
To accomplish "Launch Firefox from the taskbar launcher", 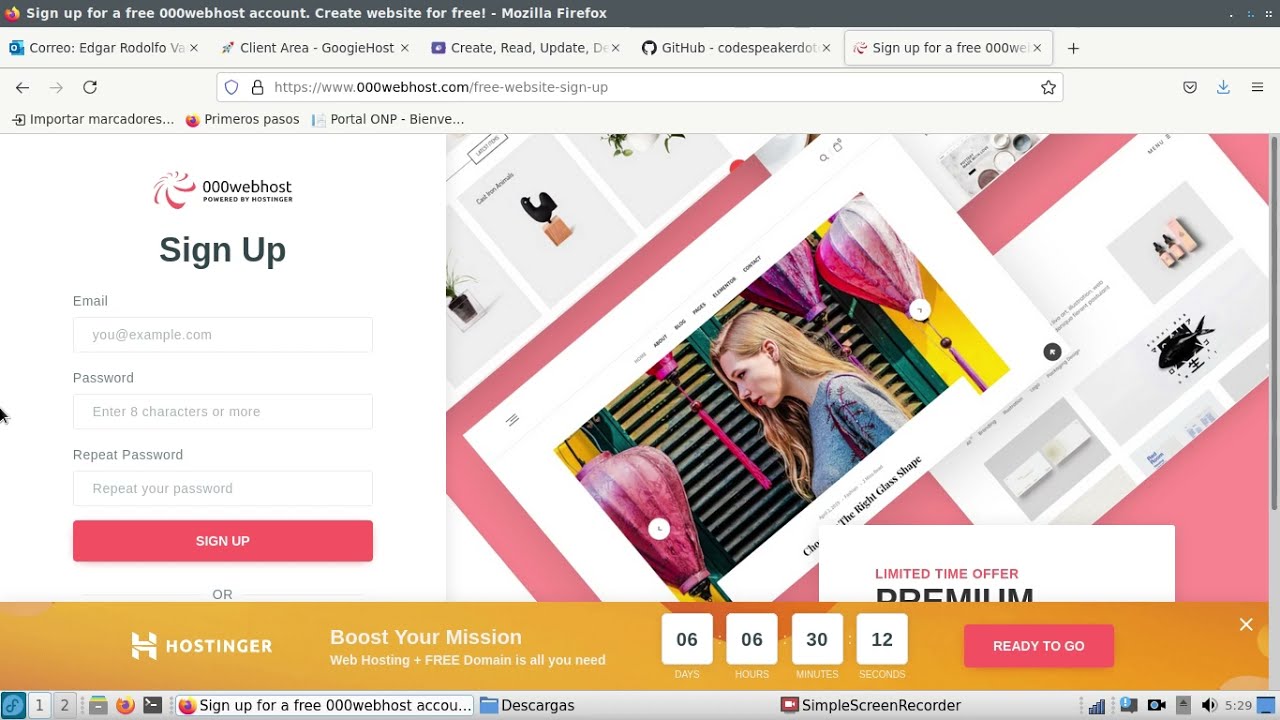I will tap(125, 705).
